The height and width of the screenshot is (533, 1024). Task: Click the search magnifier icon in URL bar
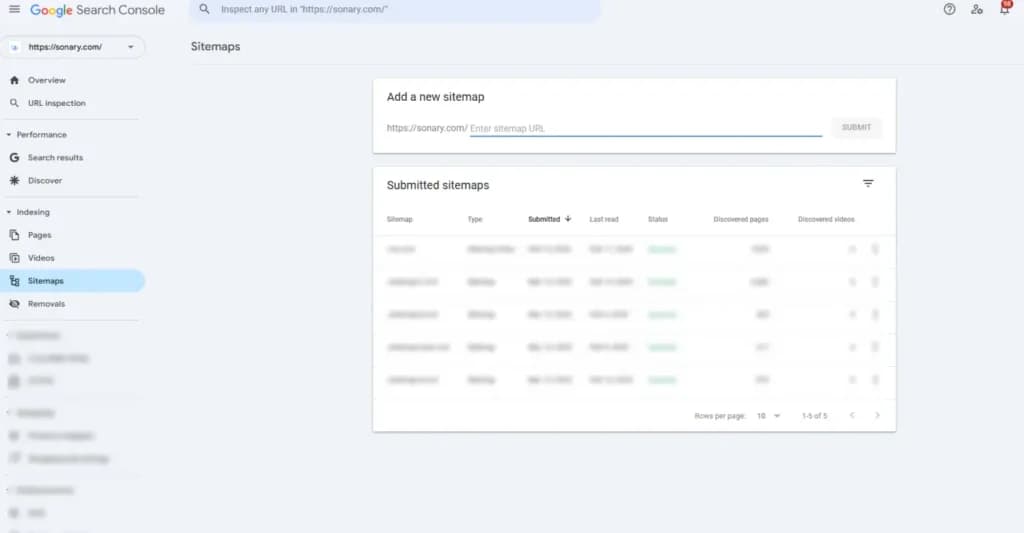[x=204, y=9]
